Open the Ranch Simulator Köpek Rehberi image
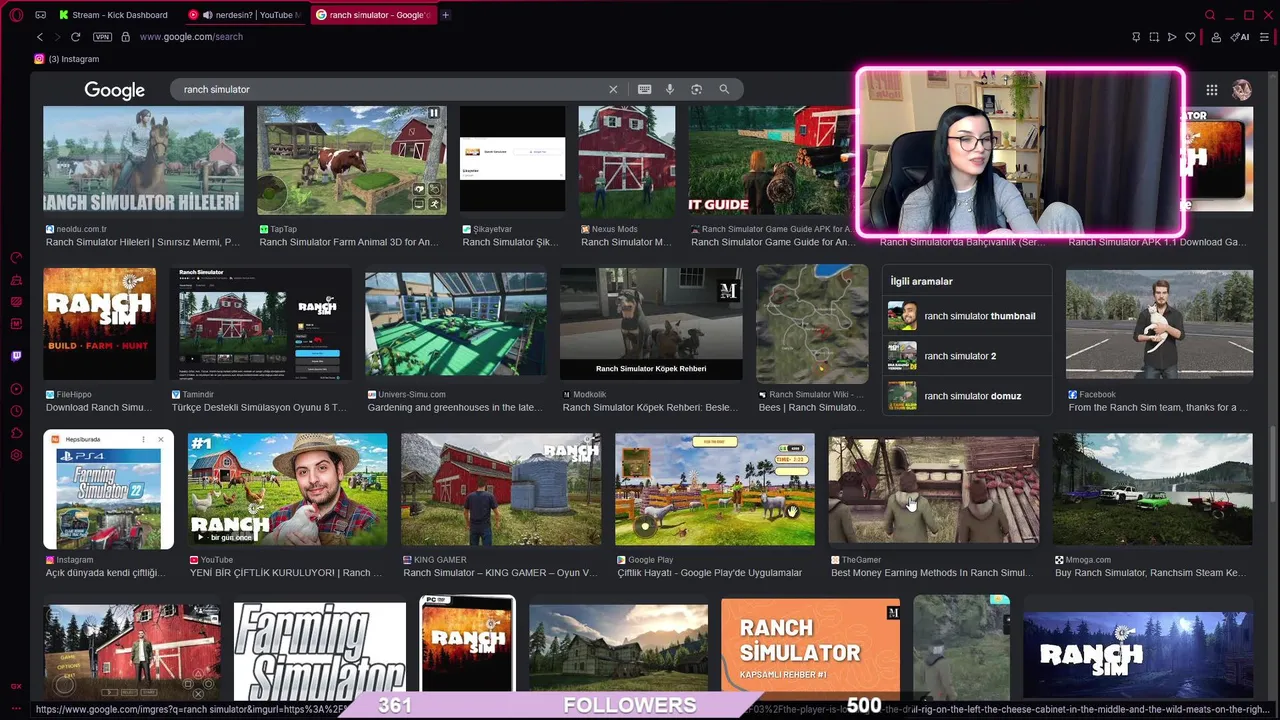Viewport: 1280px width, 720px height. click(x=651, y=324)
